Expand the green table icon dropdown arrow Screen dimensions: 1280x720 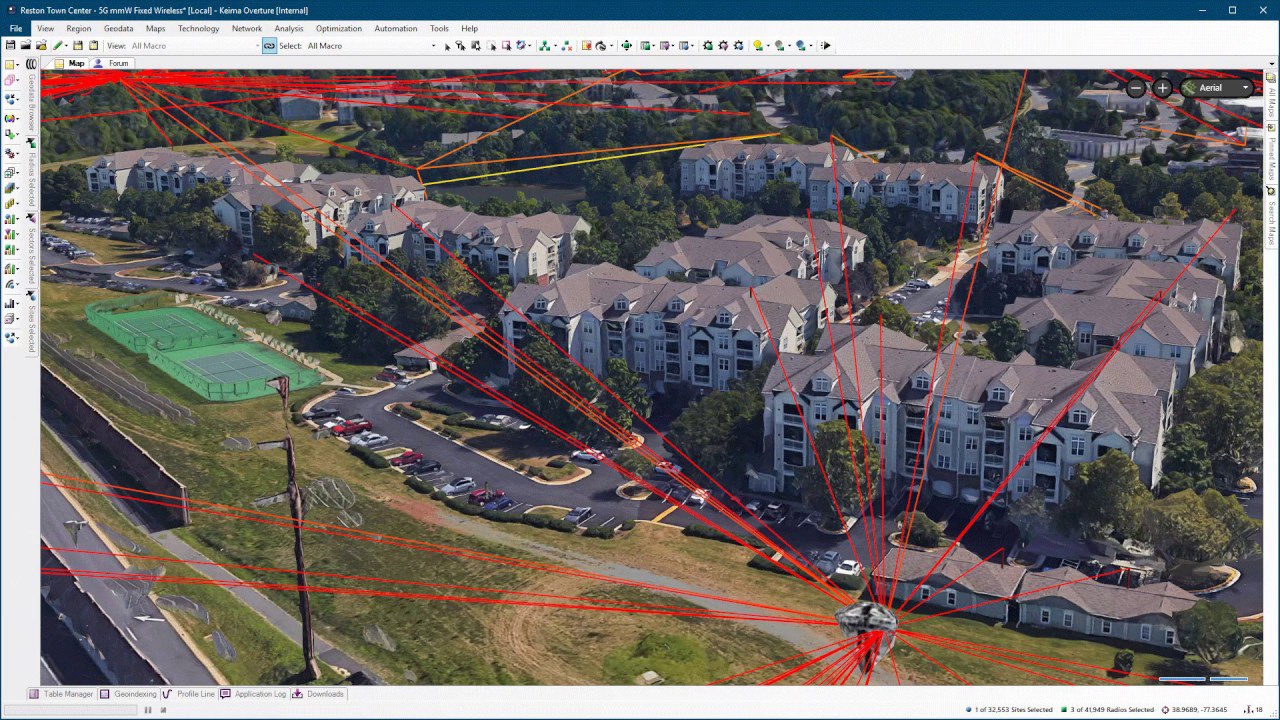pos(655,45)
